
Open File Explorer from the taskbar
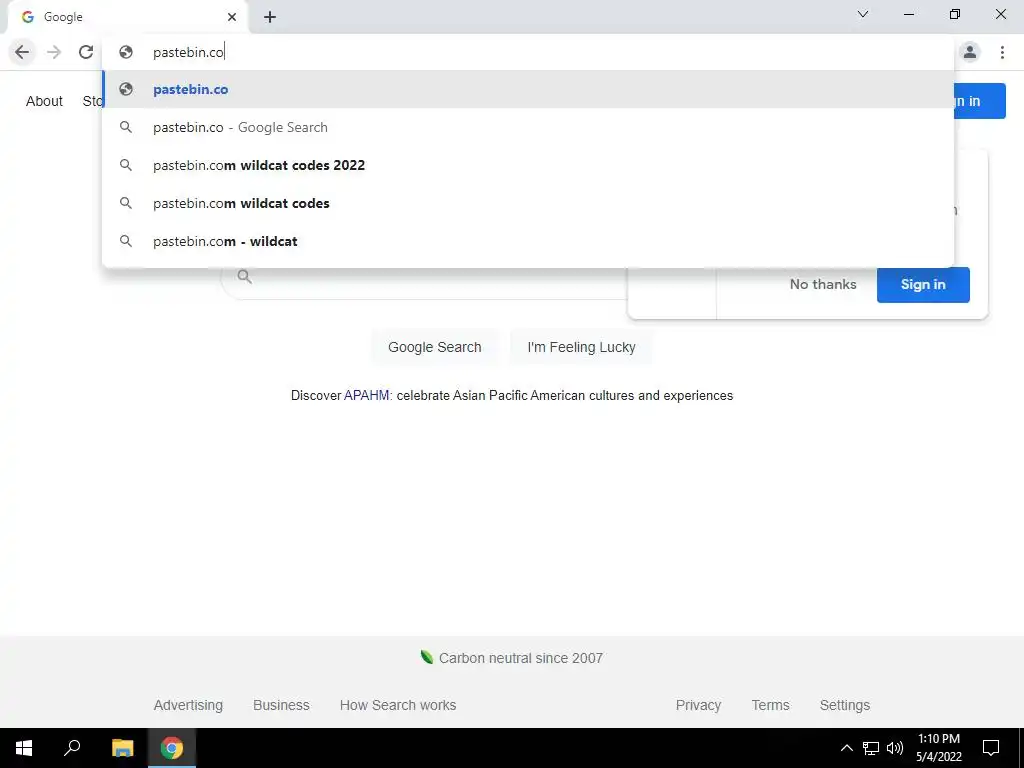[x=122, y=748]
